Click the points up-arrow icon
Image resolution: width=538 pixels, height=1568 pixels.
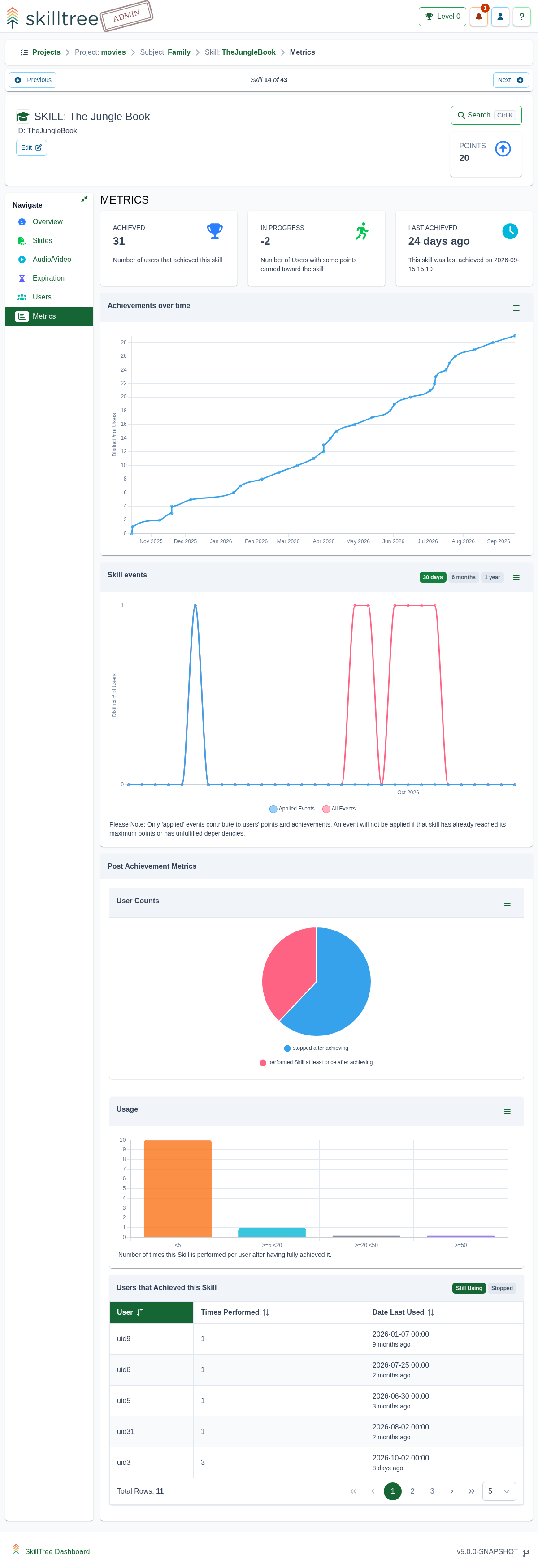(503, 148)
